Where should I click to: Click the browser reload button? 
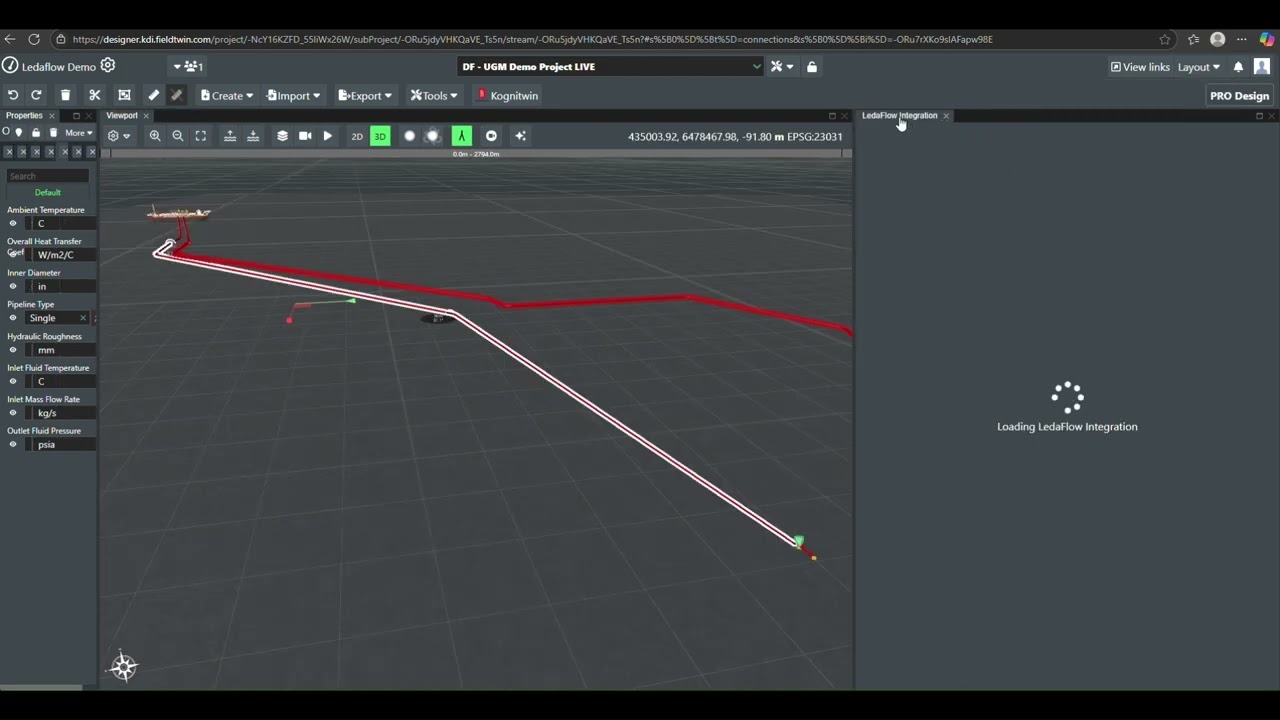tap(34, 39)
